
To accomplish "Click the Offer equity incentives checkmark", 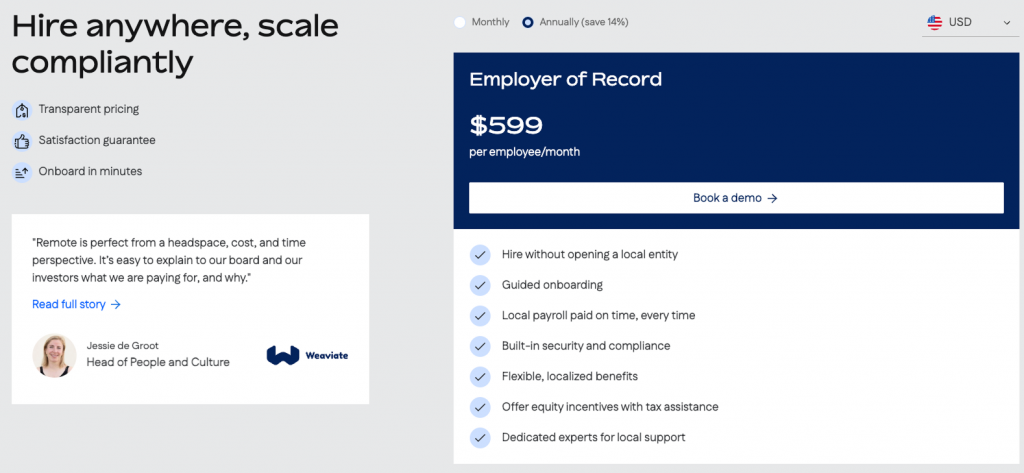I will coord(480,407).
